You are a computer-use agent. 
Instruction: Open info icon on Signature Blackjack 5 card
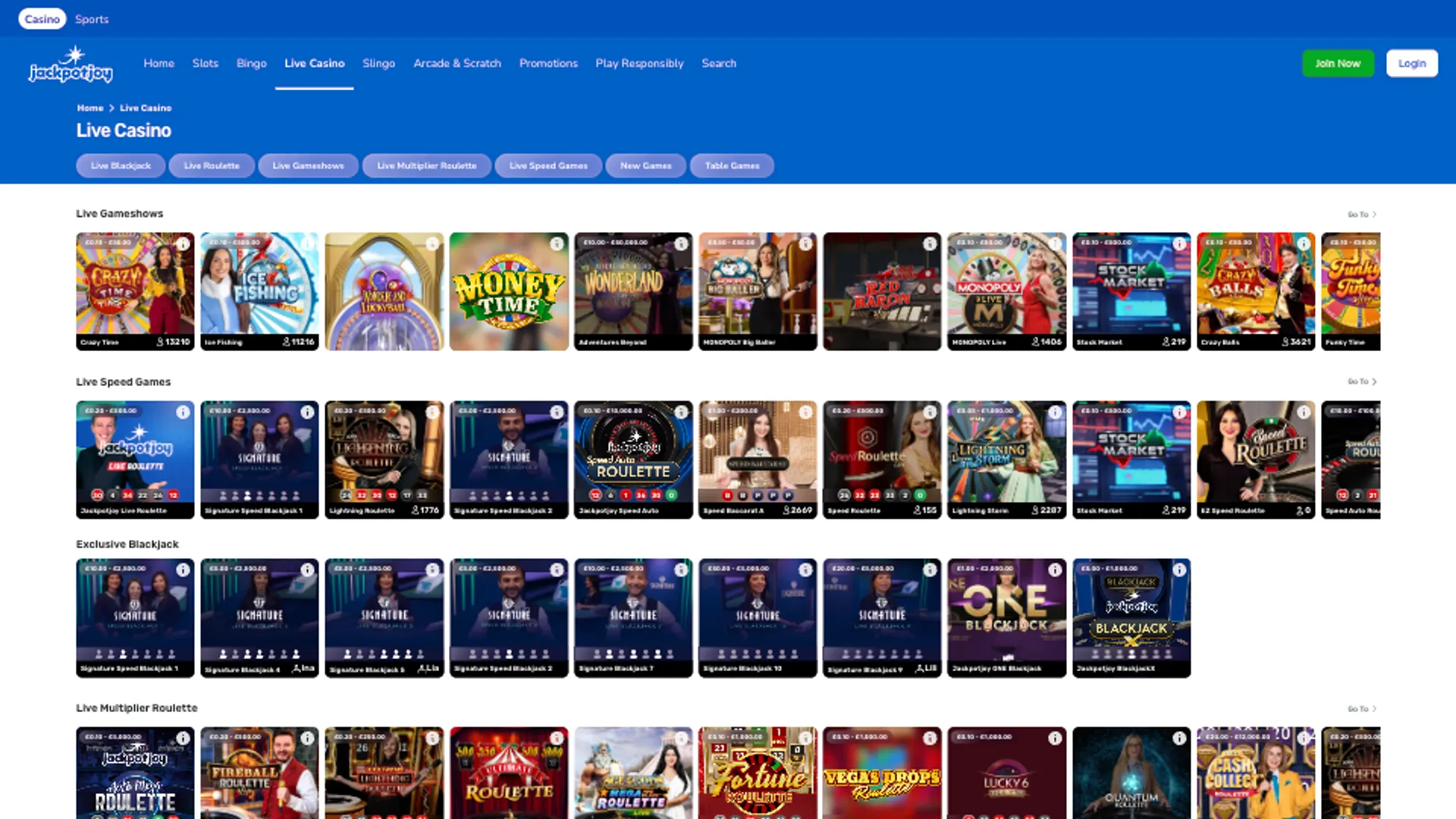[432, 570]
